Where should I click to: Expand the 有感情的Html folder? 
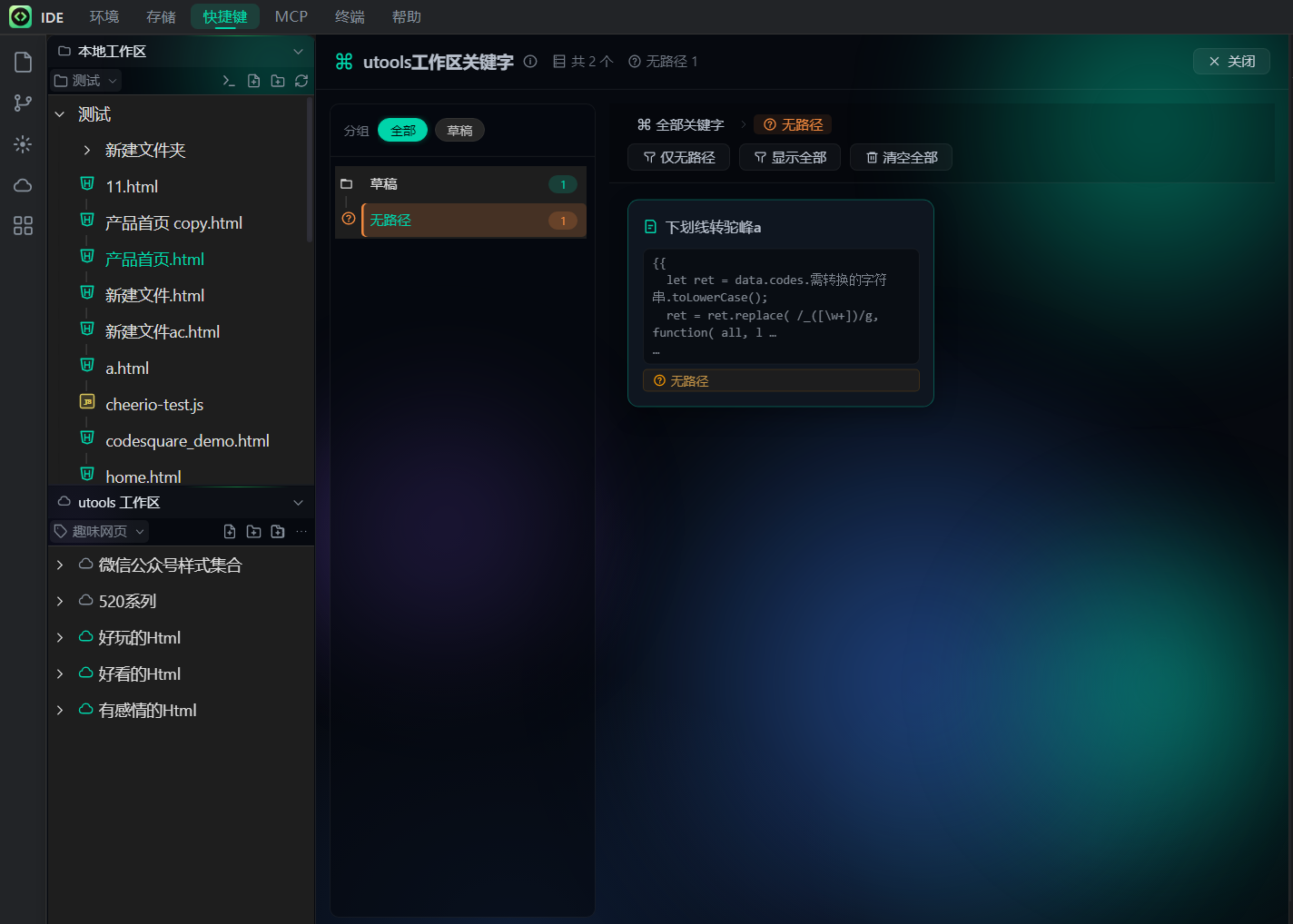[60, 711]
